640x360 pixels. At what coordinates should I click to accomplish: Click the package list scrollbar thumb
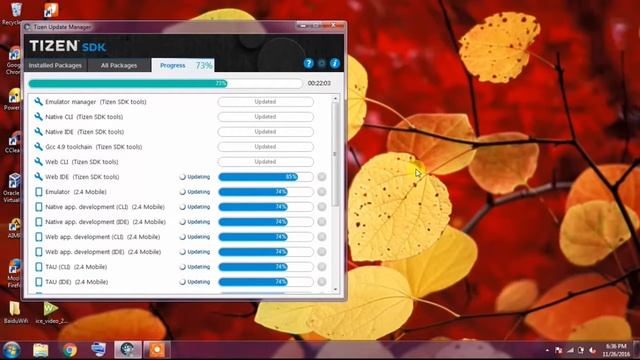[335, 154]
